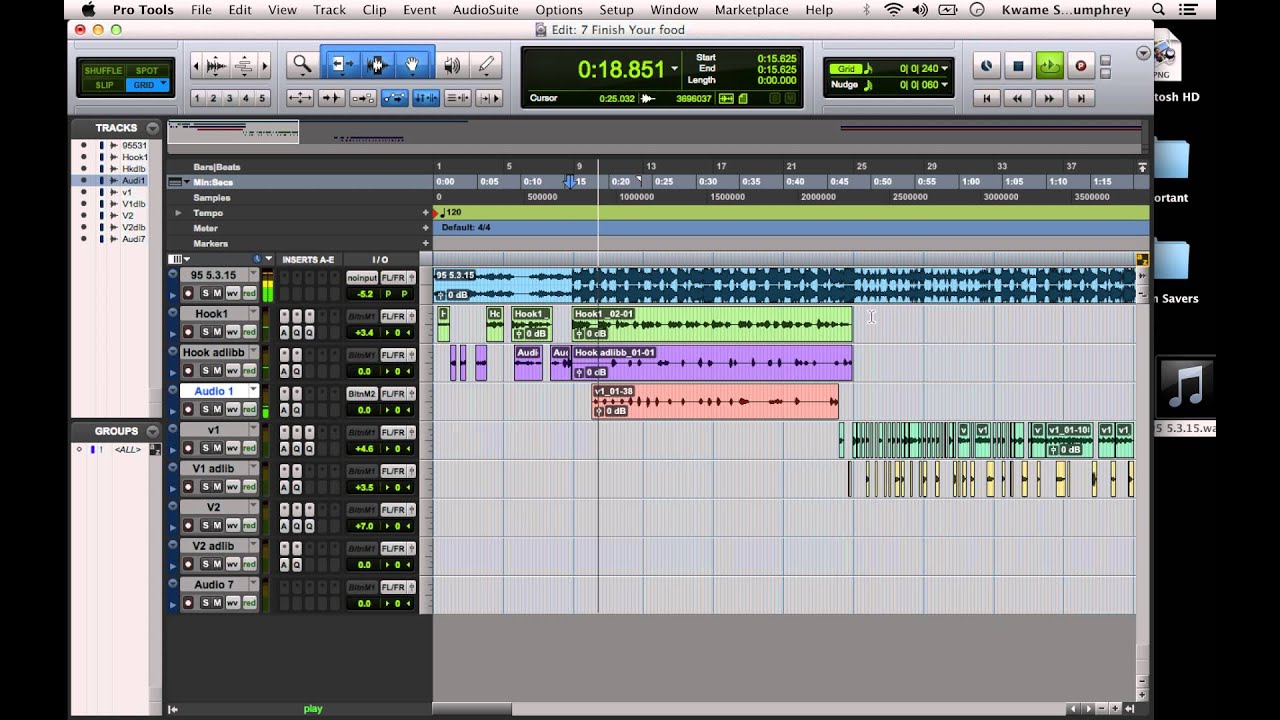1280x720 pixels.
Task: Select the Pencil tool
Action: 486,66
